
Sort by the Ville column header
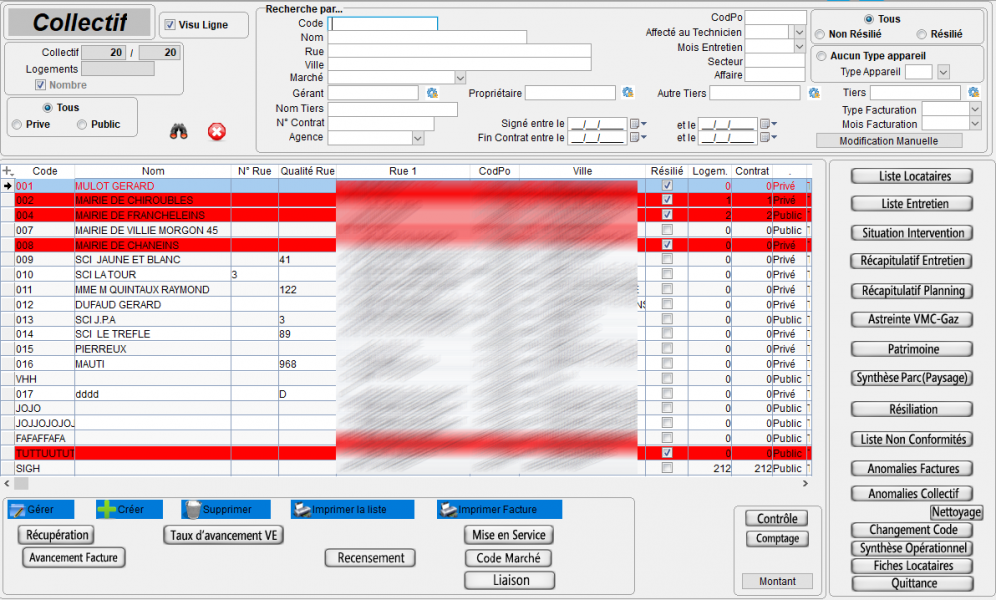click(x=582, y=171)
